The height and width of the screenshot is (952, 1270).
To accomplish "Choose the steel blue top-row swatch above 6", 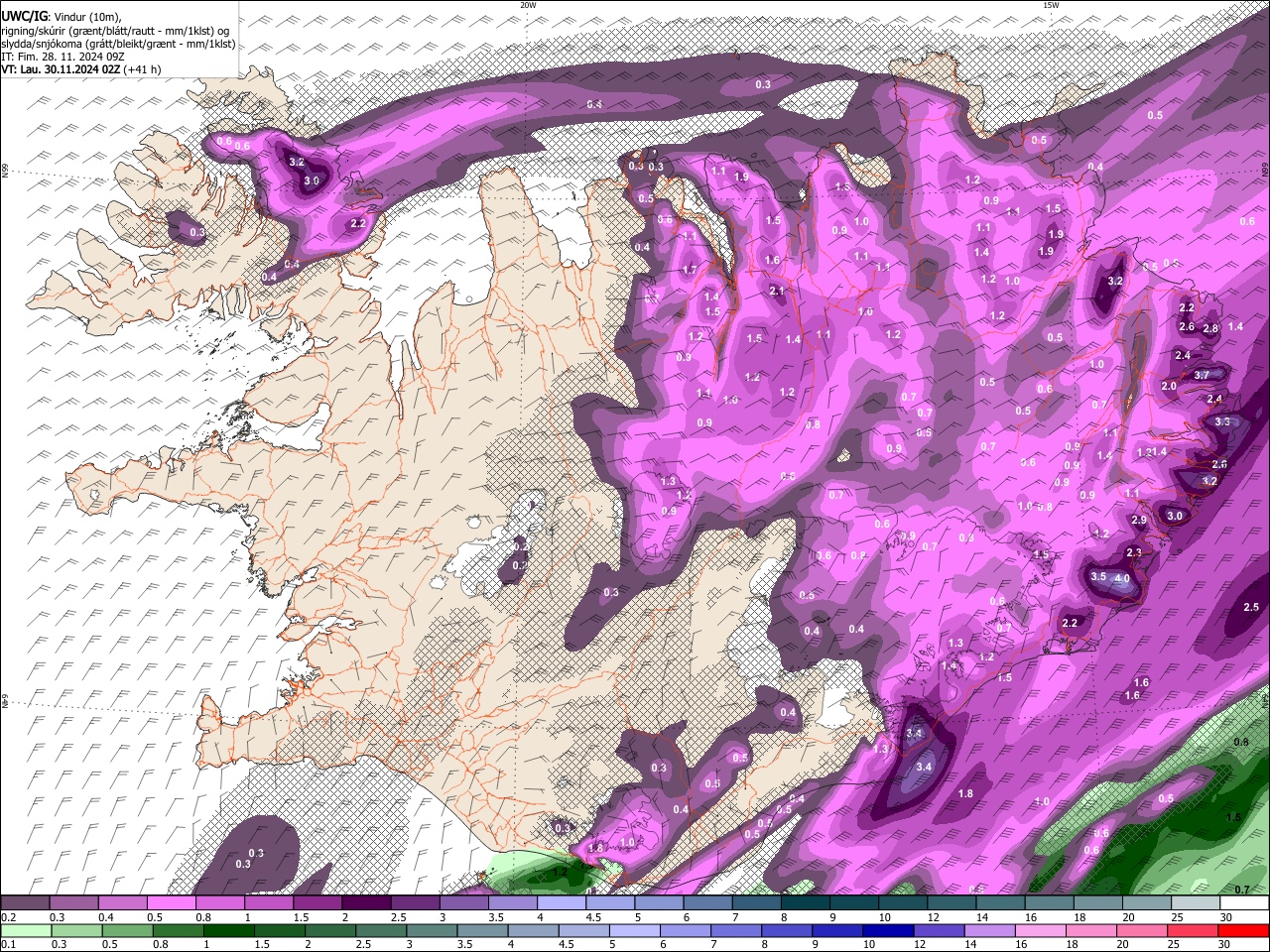I will click(707, 903).
